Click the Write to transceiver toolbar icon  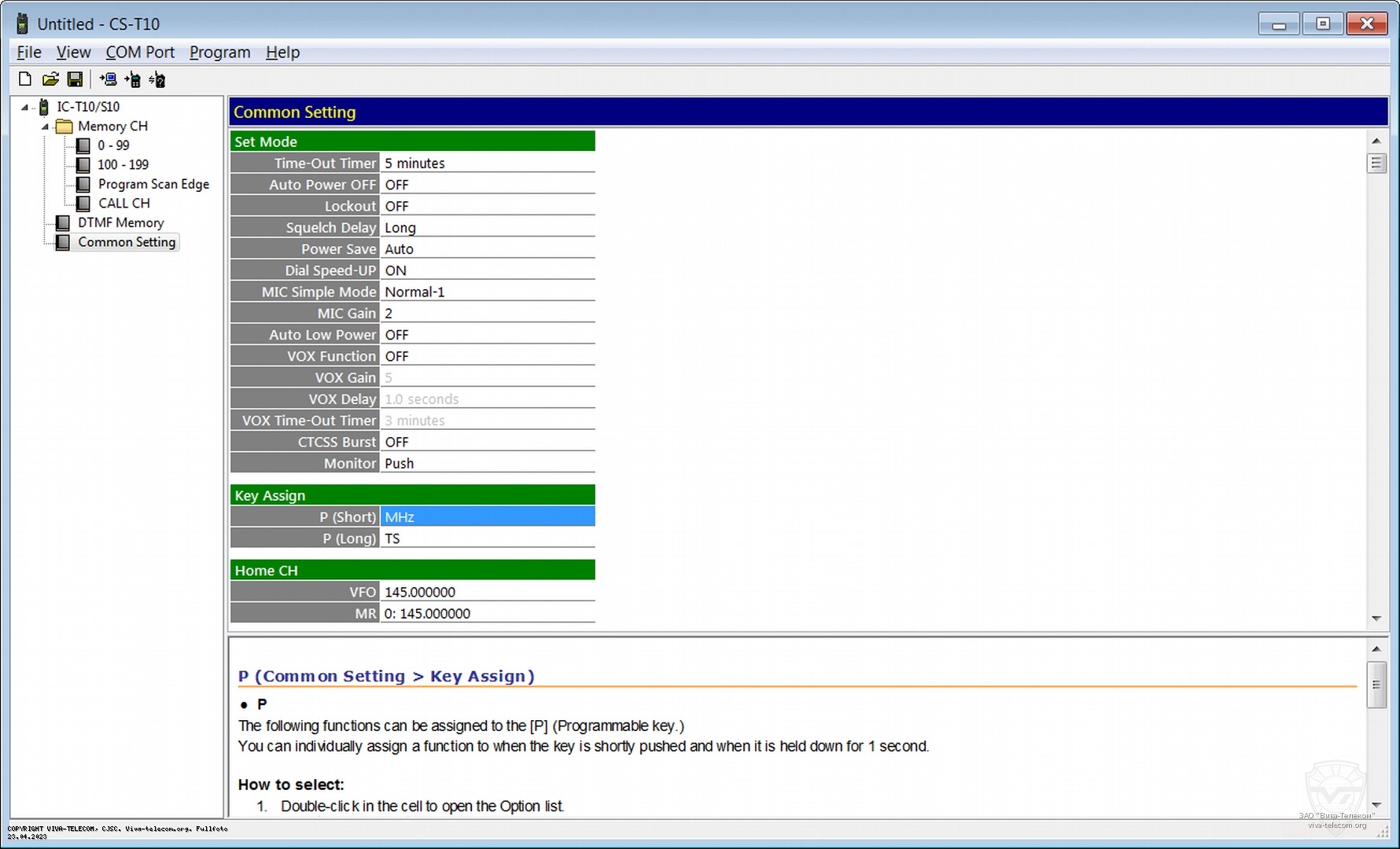click(x=132, y=79)
